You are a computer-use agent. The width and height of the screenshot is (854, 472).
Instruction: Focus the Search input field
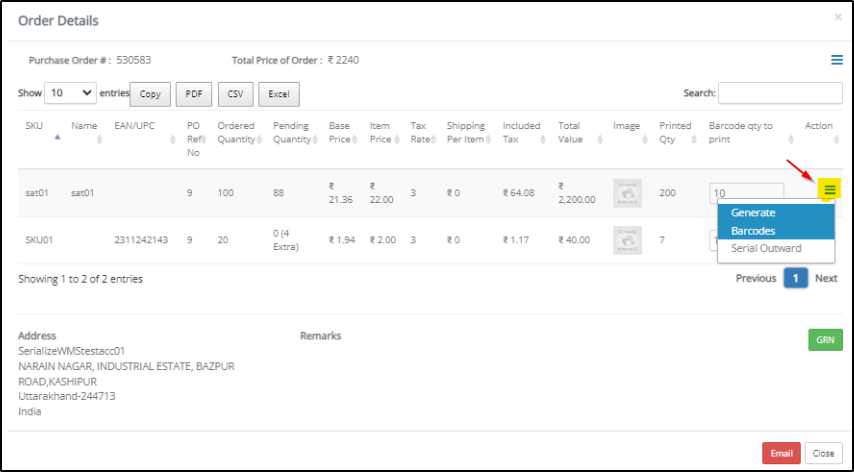[x=780, y=93]
